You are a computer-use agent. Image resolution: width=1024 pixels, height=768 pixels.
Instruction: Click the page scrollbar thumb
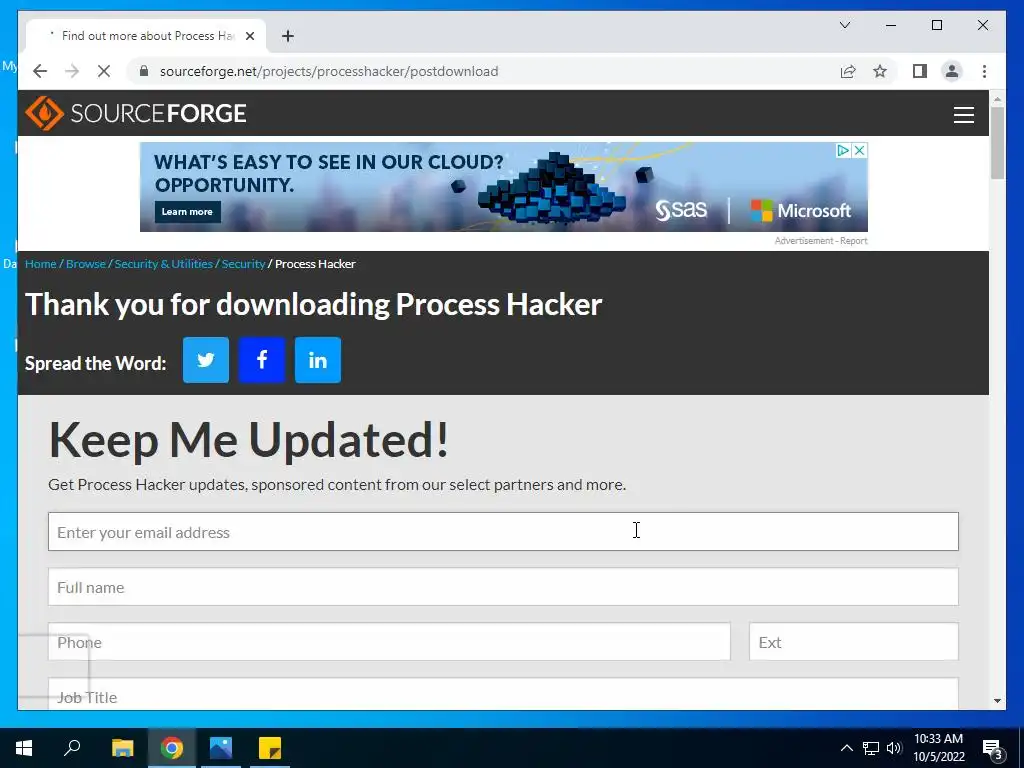997,142
